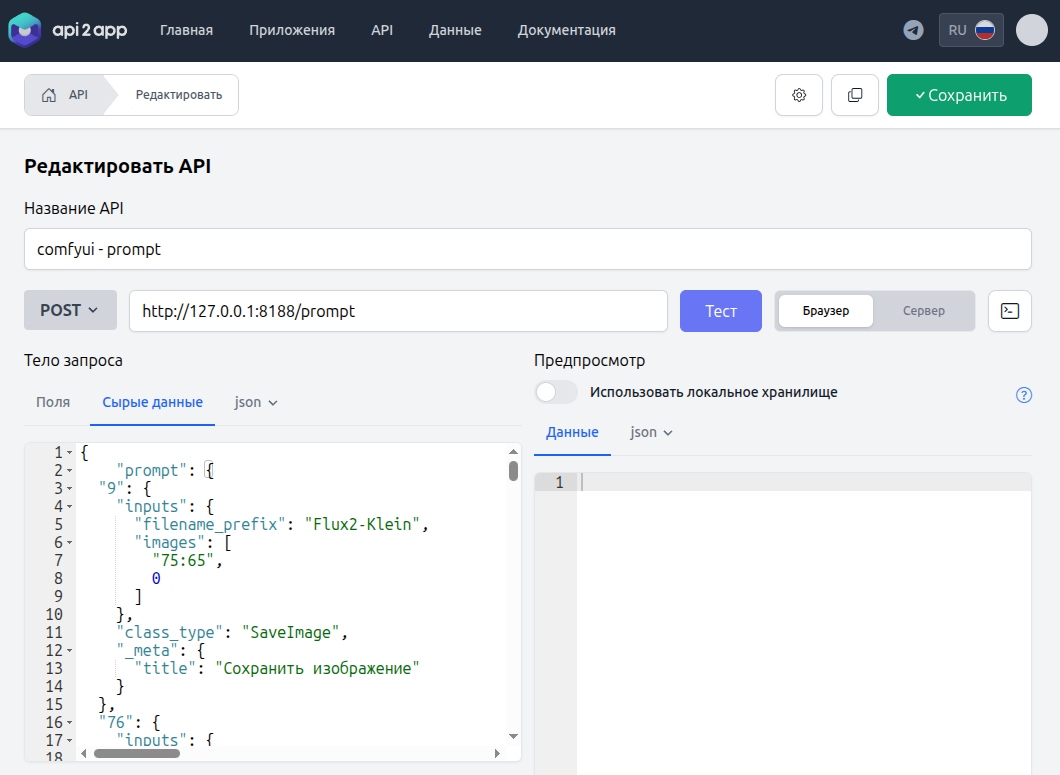
Task: Open Данные in top navigation
Action: click(x=455, y=30)
